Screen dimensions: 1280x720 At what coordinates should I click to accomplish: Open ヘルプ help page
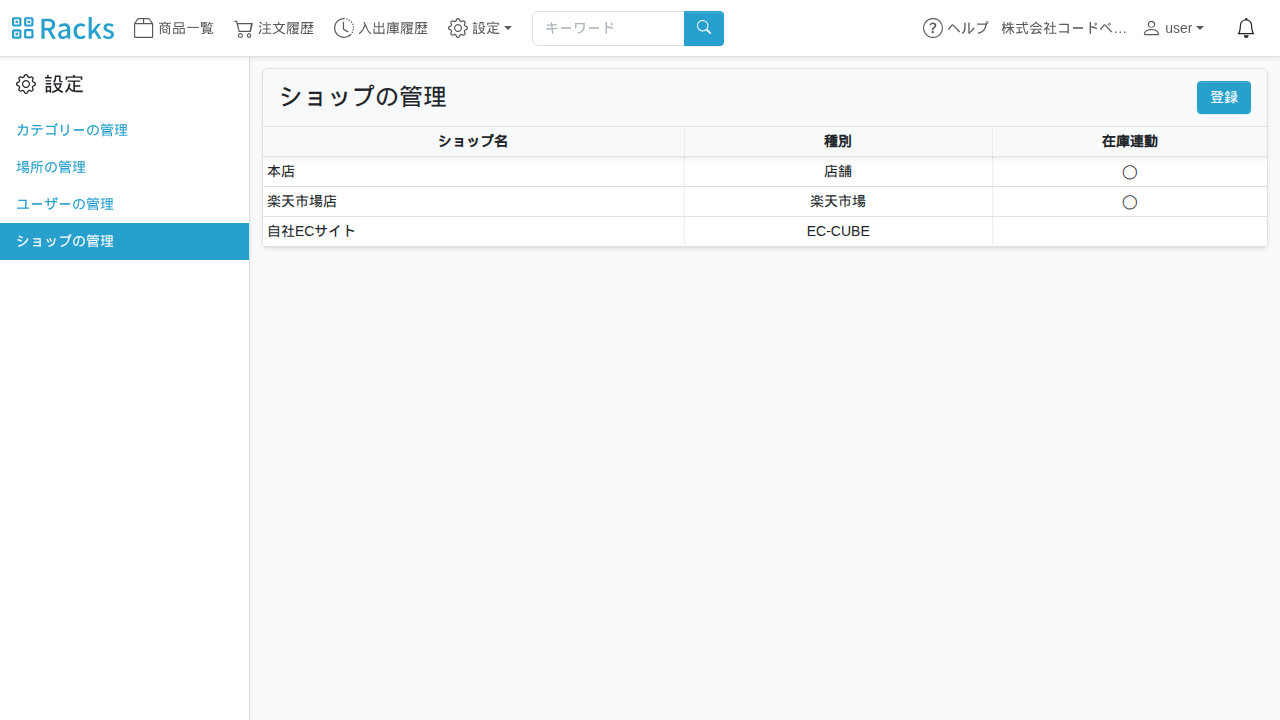point(956,28)
